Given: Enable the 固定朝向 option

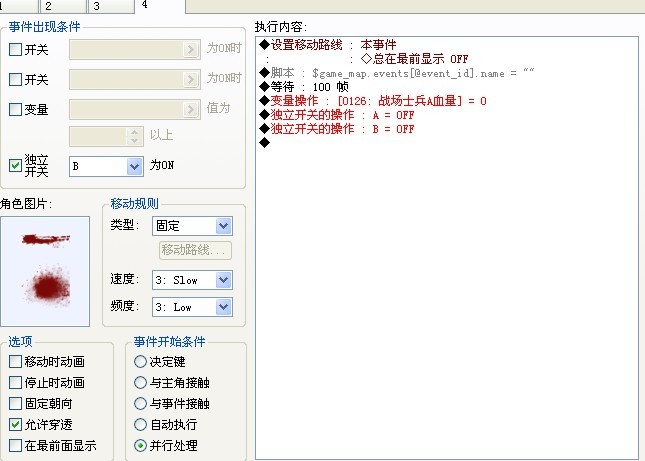Looking at the screenshot, I should tap(15, 403).
